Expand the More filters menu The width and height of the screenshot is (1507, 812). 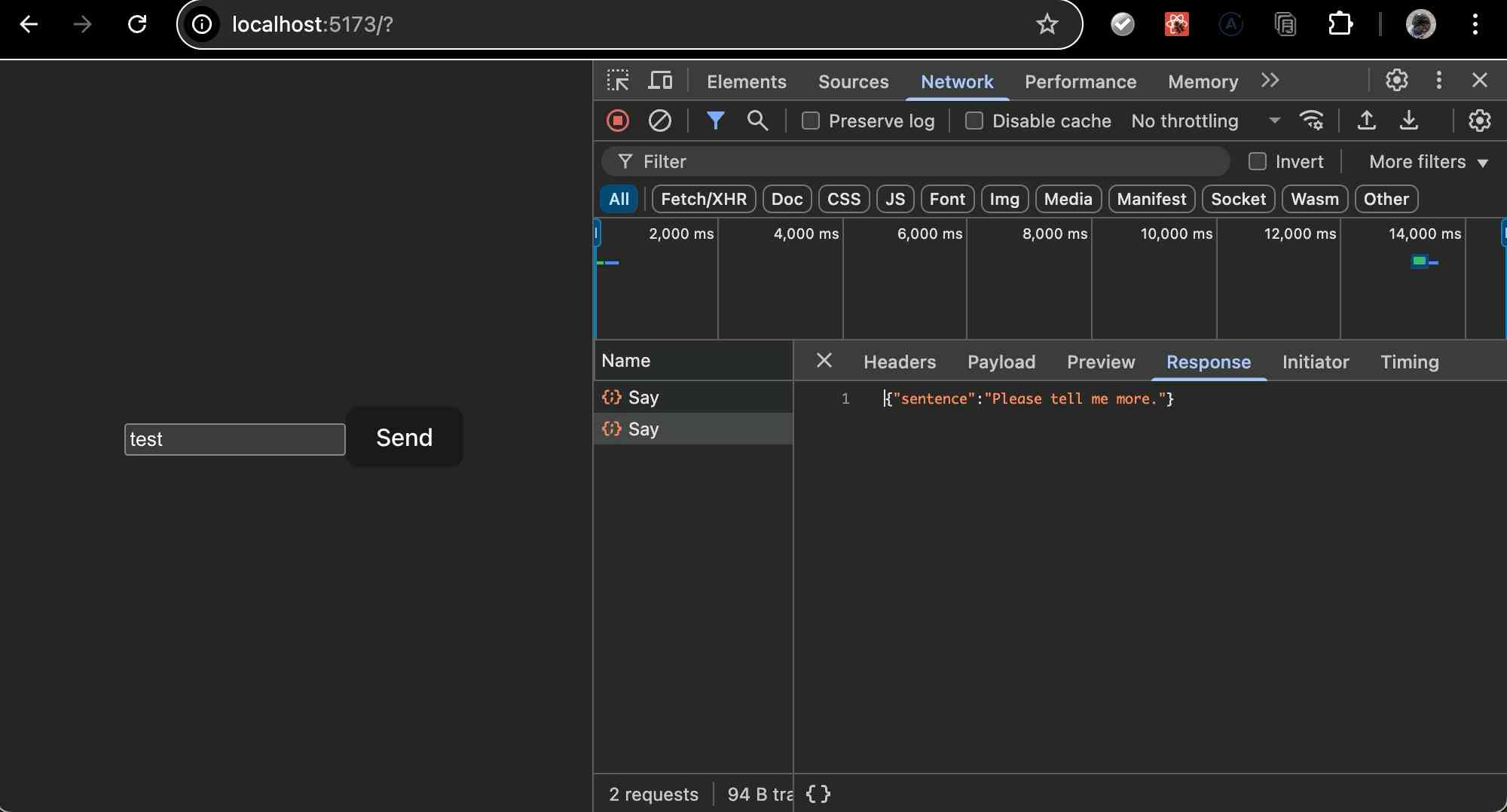coord(1428,162)
